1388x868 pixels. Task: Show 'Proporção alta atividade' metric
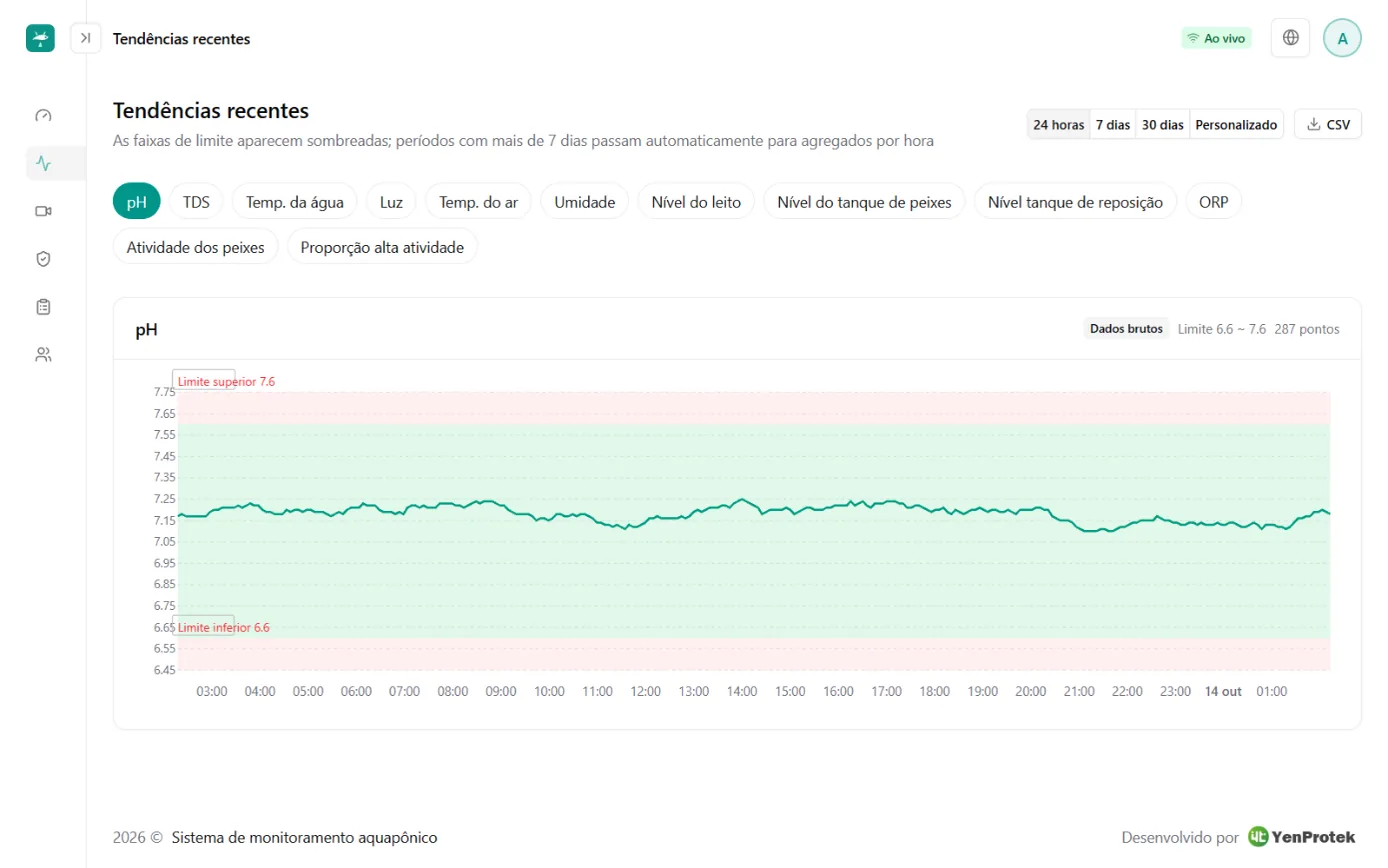(382, 247)
